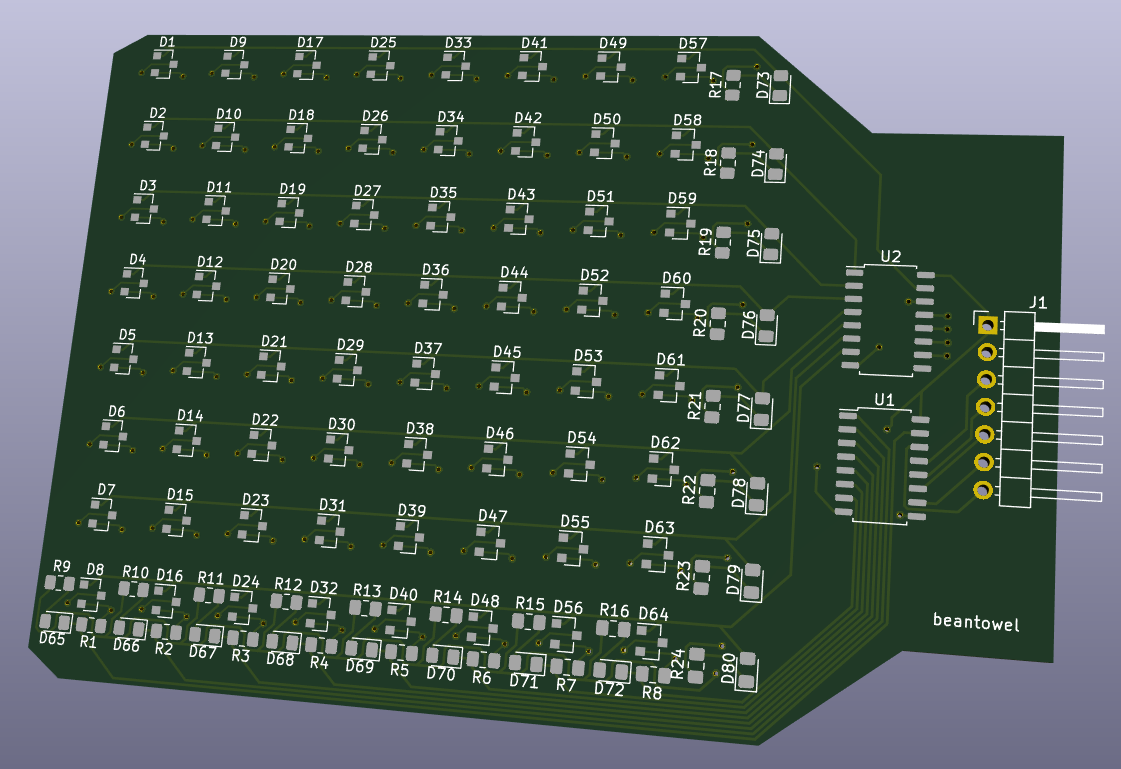Click the D28 LED label
The image size is (1121, 769).
[359, 267]
